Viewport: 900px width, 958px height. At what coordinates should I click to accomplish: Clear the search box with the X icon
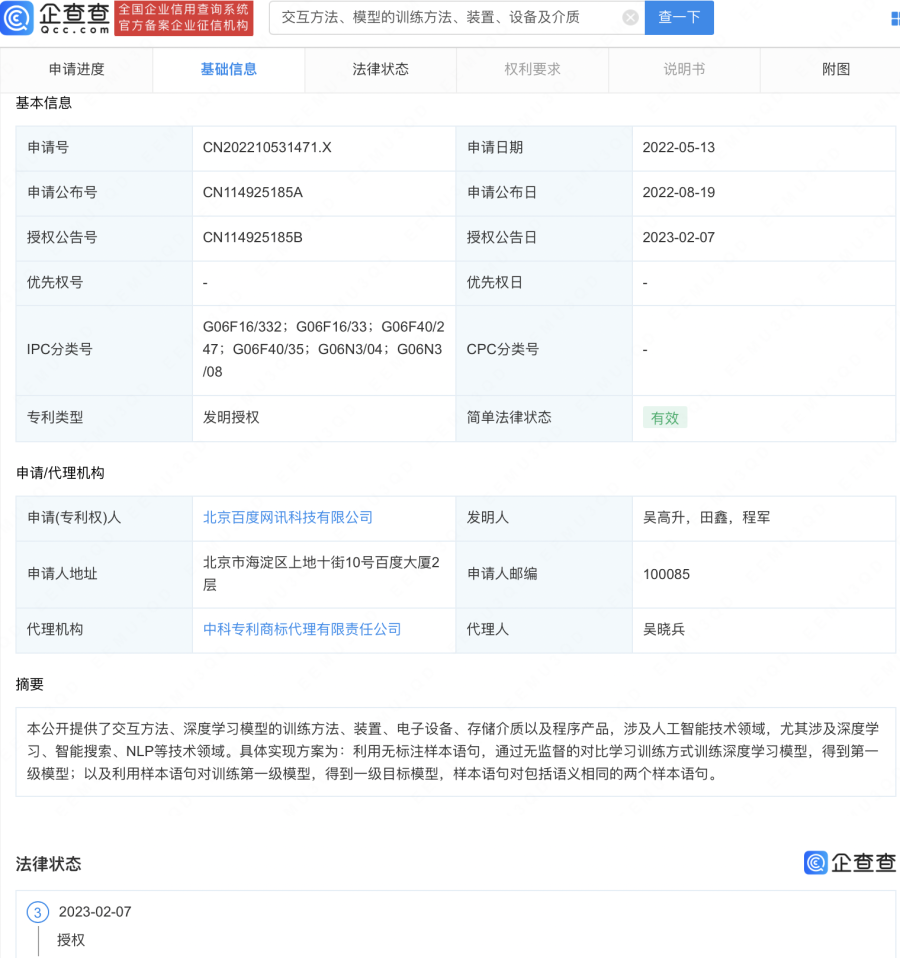point(630,17)
